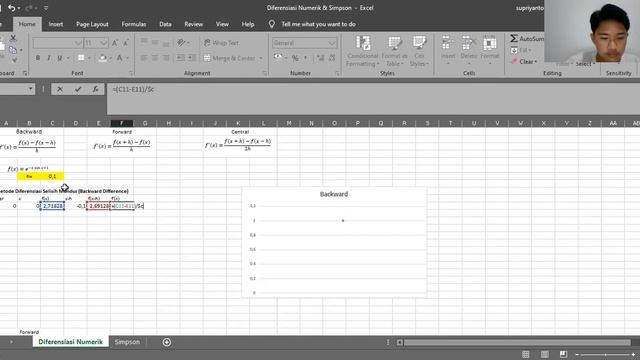Switch to the Page Layout tab
Viewport: 640px width, 360px height.
(92, 24)
